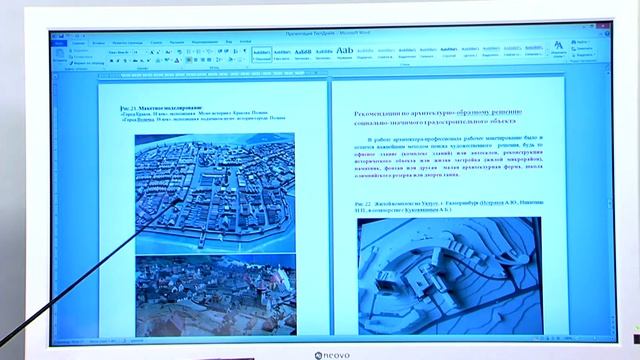Open the File (Файл) tab
The image size is (640, 360).
[59, 43]
